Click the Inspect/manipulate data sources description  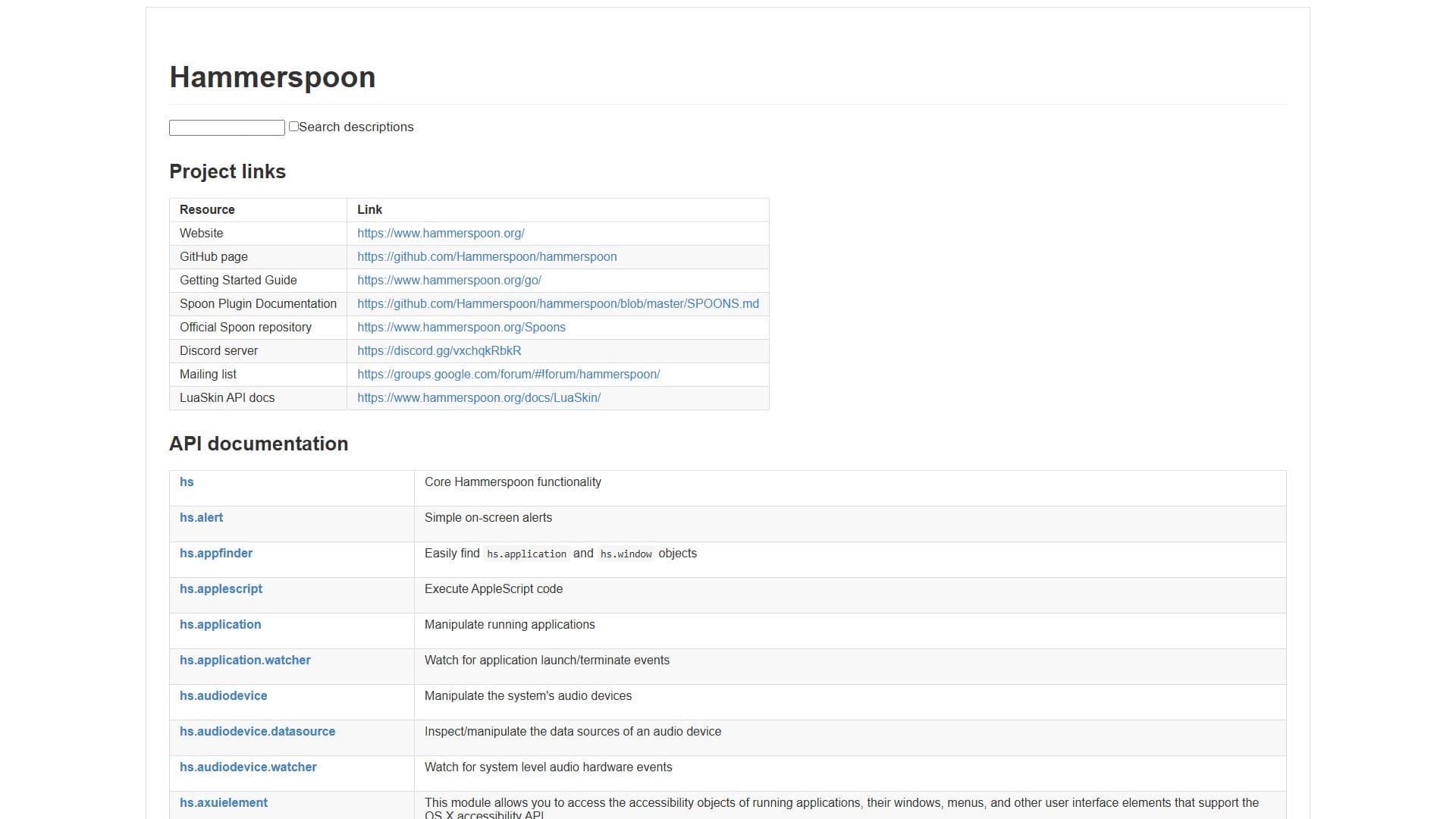(x=573, y=732)
